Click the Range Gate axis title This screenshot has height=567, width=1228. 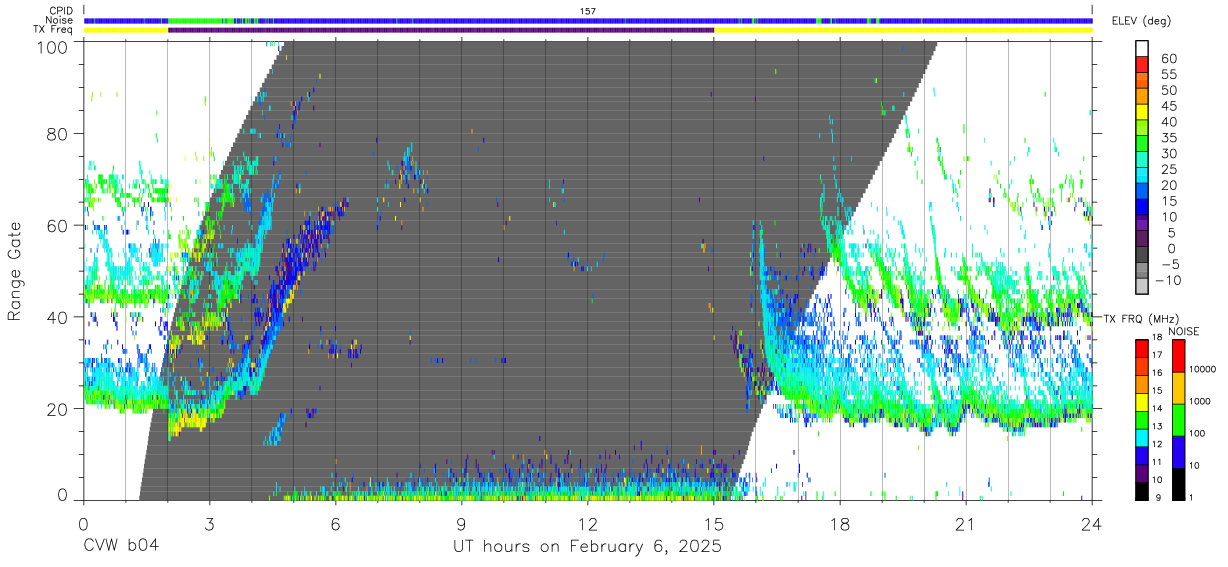tap(15, 272)
